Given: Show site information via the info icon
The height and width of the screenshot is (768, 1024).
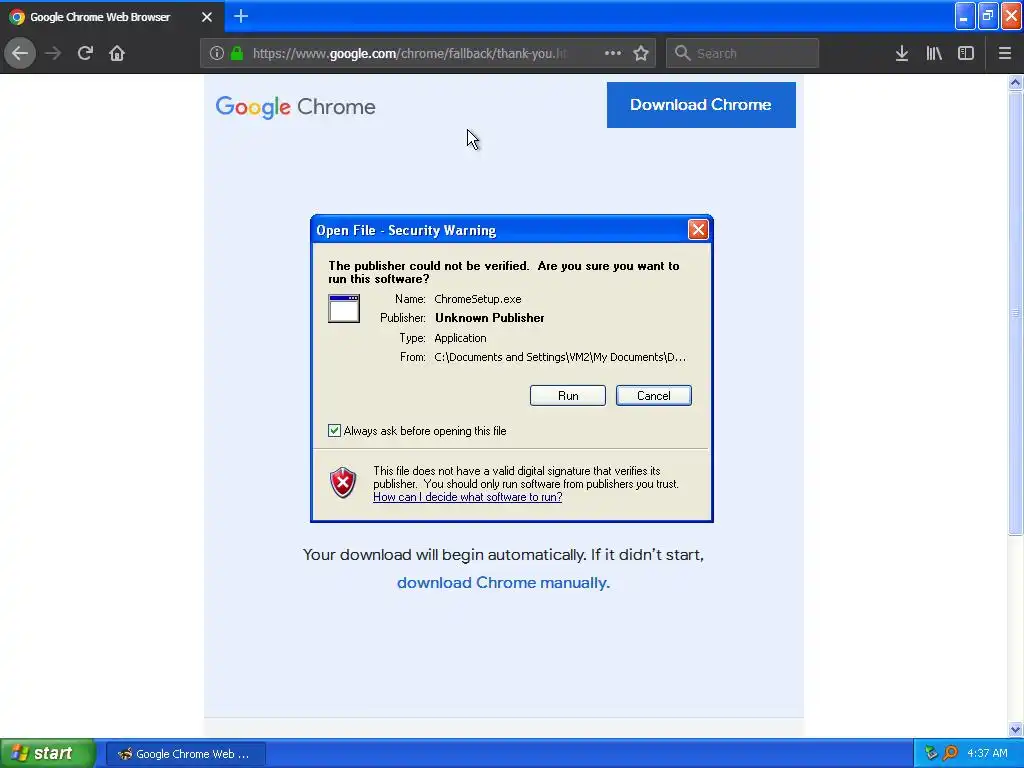Looking at the screenshot, I should (x=217, y=53).
